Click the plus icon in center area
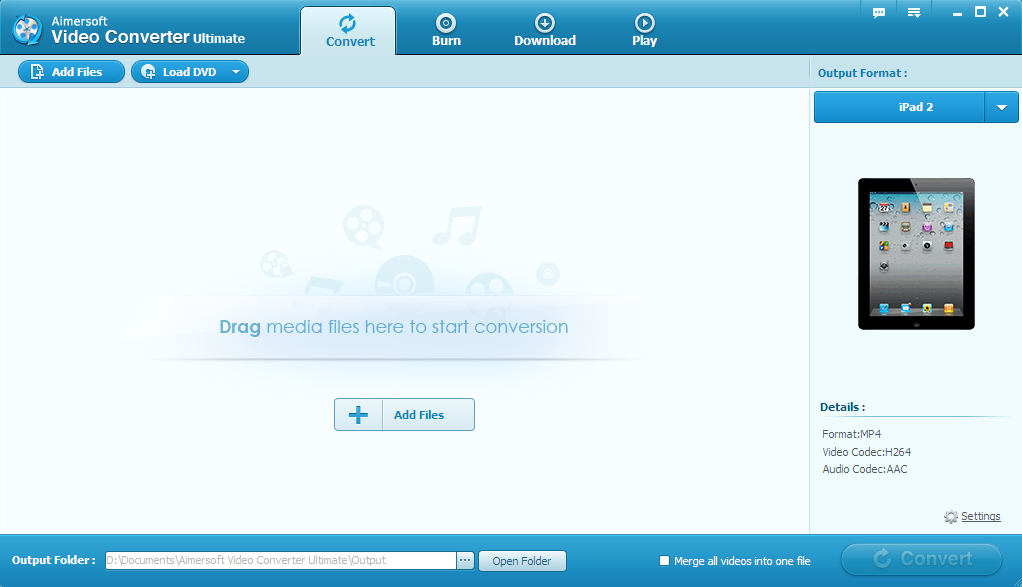This screenshot has width=1022, height=587. [358, 414]
